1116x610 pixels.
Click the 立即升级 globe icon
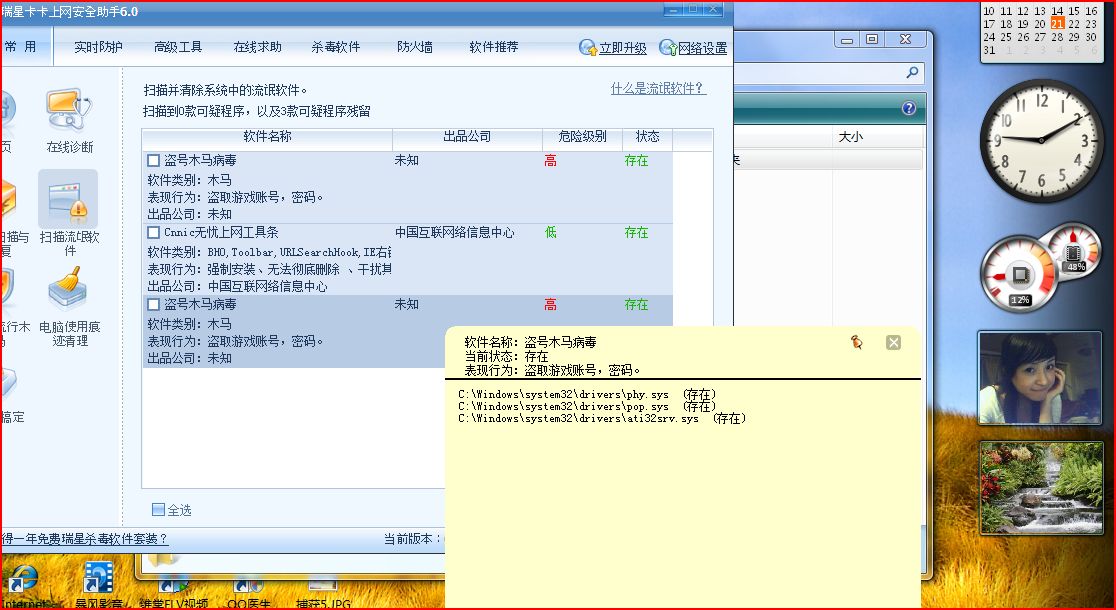click(x=588, y=48)
